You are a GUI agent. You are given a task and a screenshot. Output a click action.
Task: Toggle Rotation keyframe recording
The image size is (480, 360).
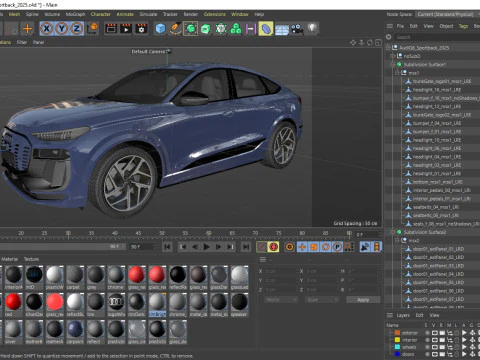pyautogui.click(x=326, y=247)
